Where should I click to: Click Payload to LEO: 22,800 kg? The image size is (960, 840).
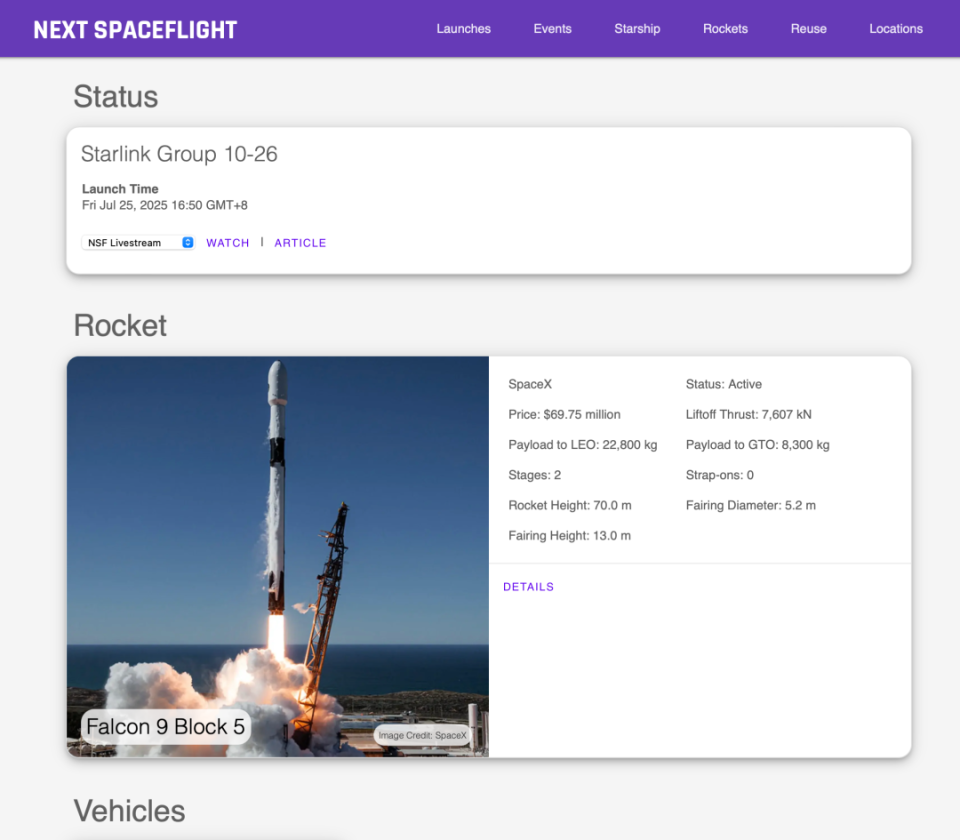[583, 444]
